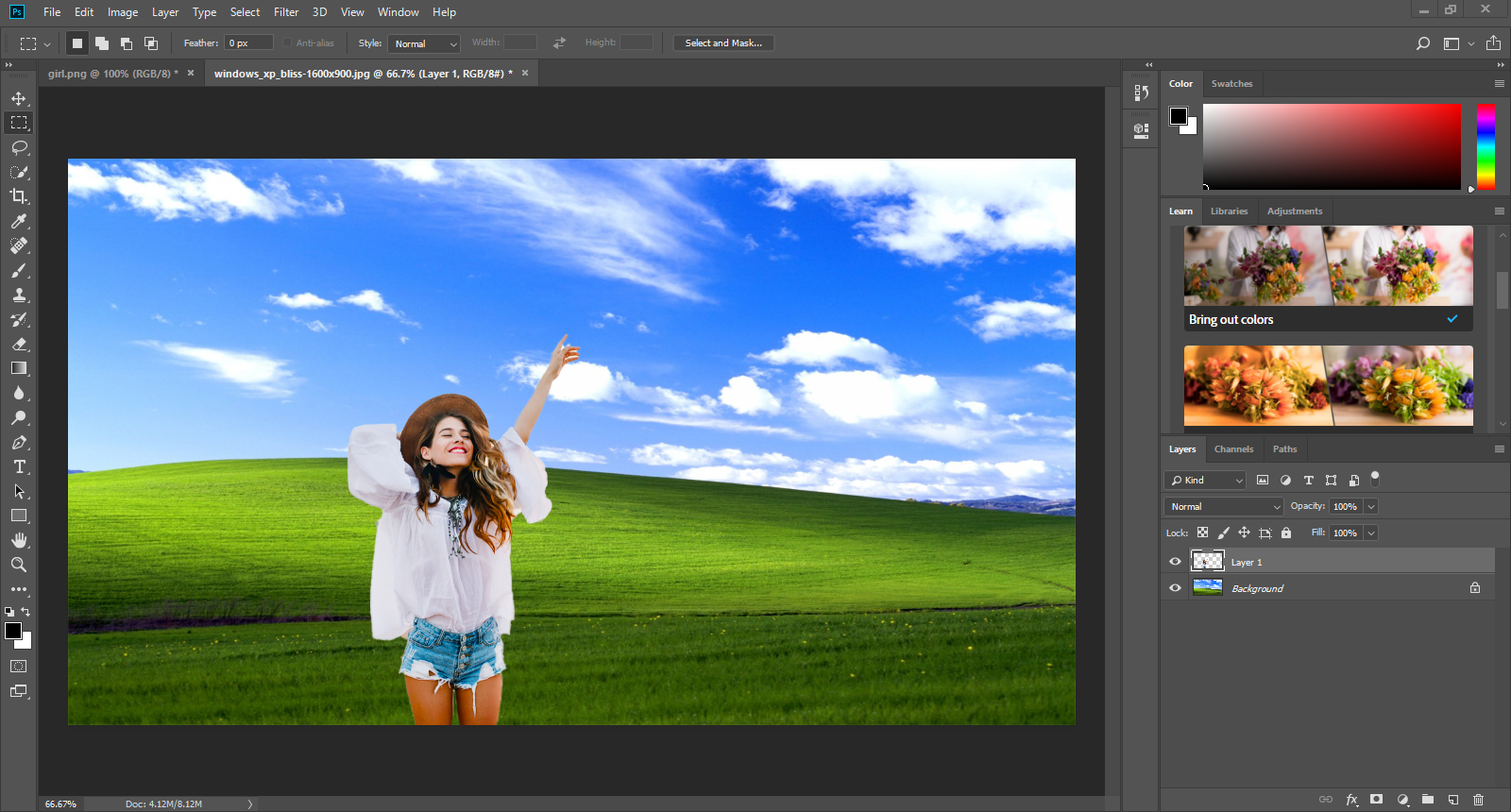Viewport: 1511px width, 812px height.
Task: Open the Kind filter dropdown
Action: point(1206,481)
